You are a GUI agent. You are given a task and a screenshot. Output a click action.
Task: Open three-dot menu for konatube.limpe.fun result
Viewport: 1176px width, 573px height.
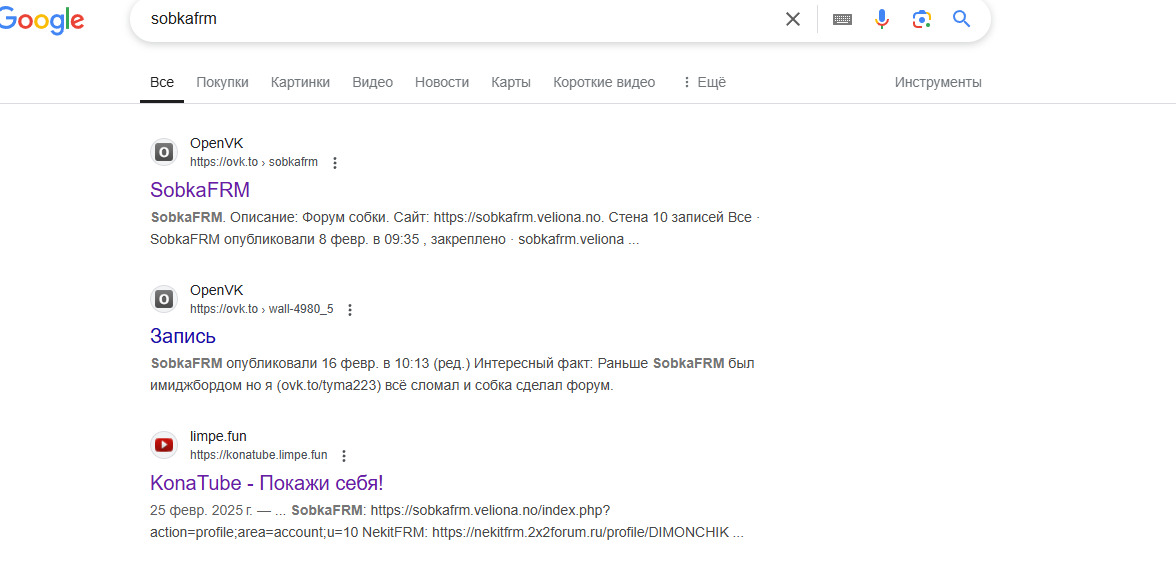click(344, 456)
